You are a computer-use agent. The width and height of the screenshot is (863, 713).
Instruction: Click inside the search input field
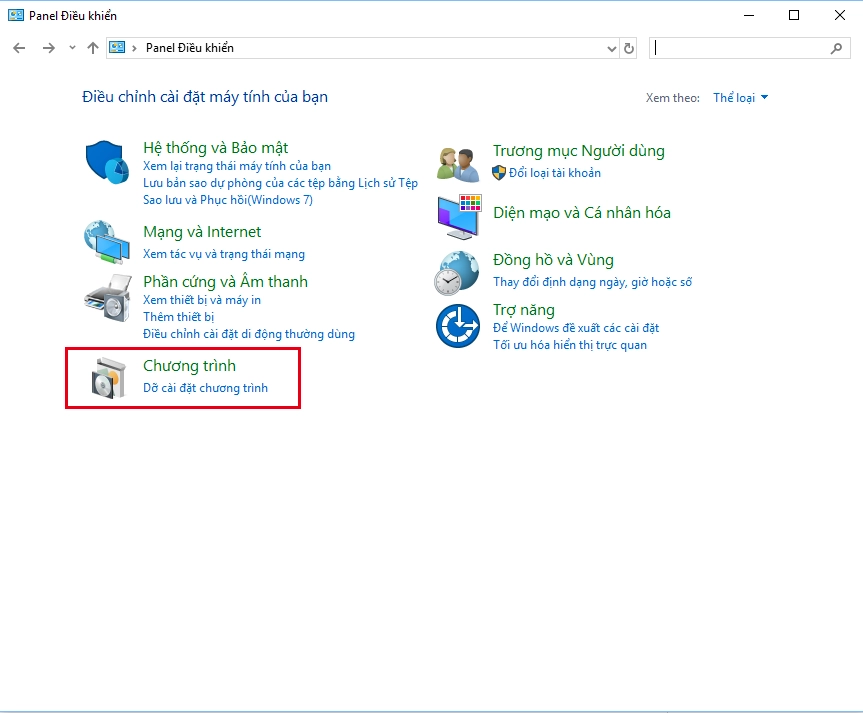(x=750, y=47)
